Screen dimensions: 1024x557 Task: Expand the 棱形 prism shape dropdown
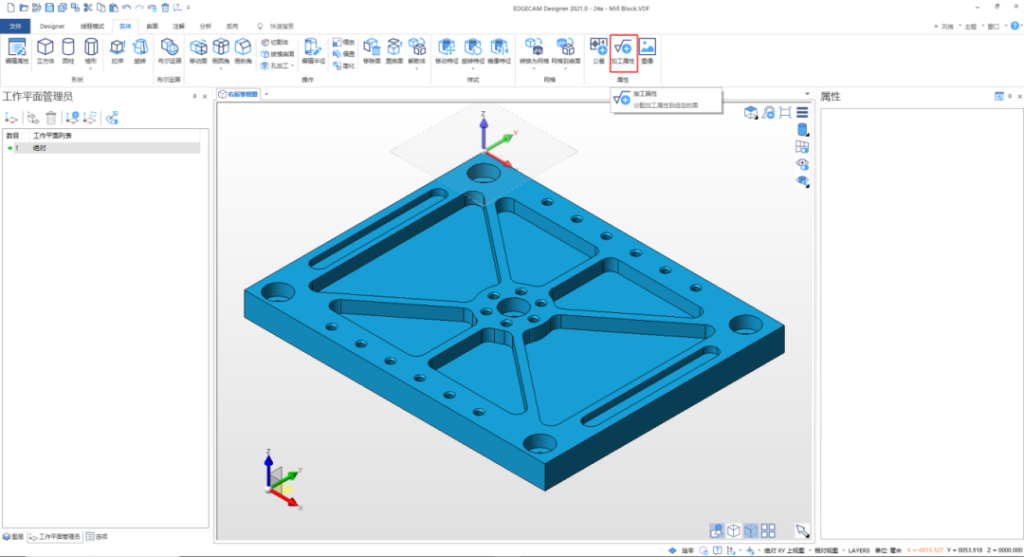tap(91, 68)
